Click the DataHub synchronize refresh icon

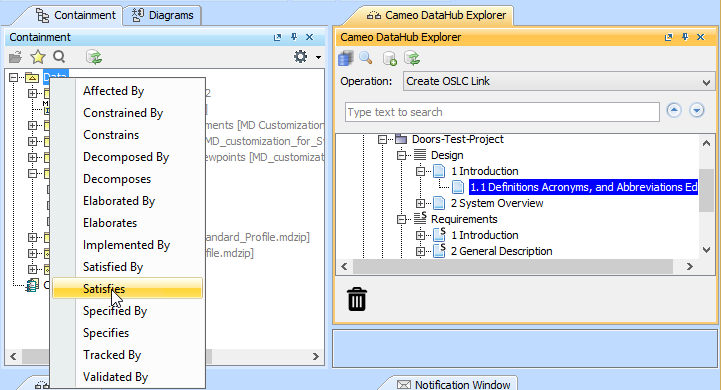click(x=412, y=58)
